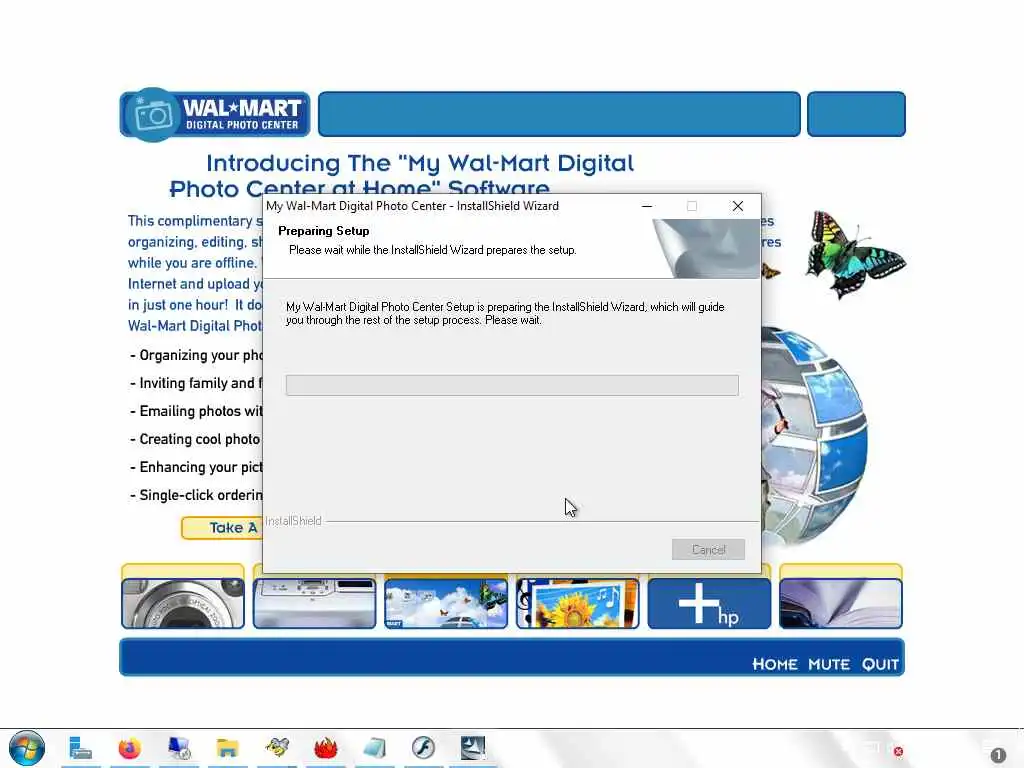1024x768 pixels.
Task: Click the 'Emailing photos' list item
Action: (x=197, y=411)
